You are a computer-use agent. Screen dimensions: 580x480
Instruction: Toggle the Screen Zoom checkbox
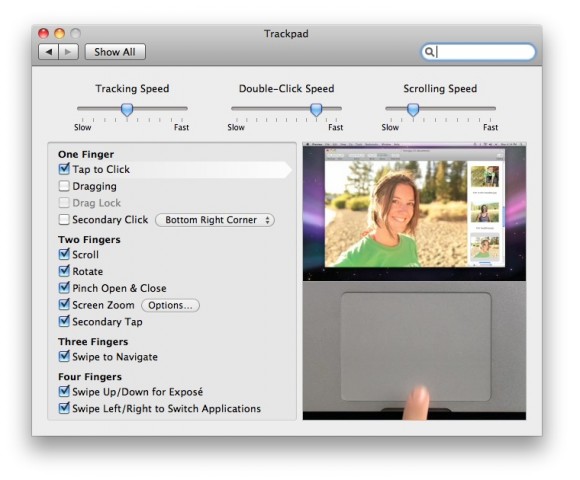[64, 304]
